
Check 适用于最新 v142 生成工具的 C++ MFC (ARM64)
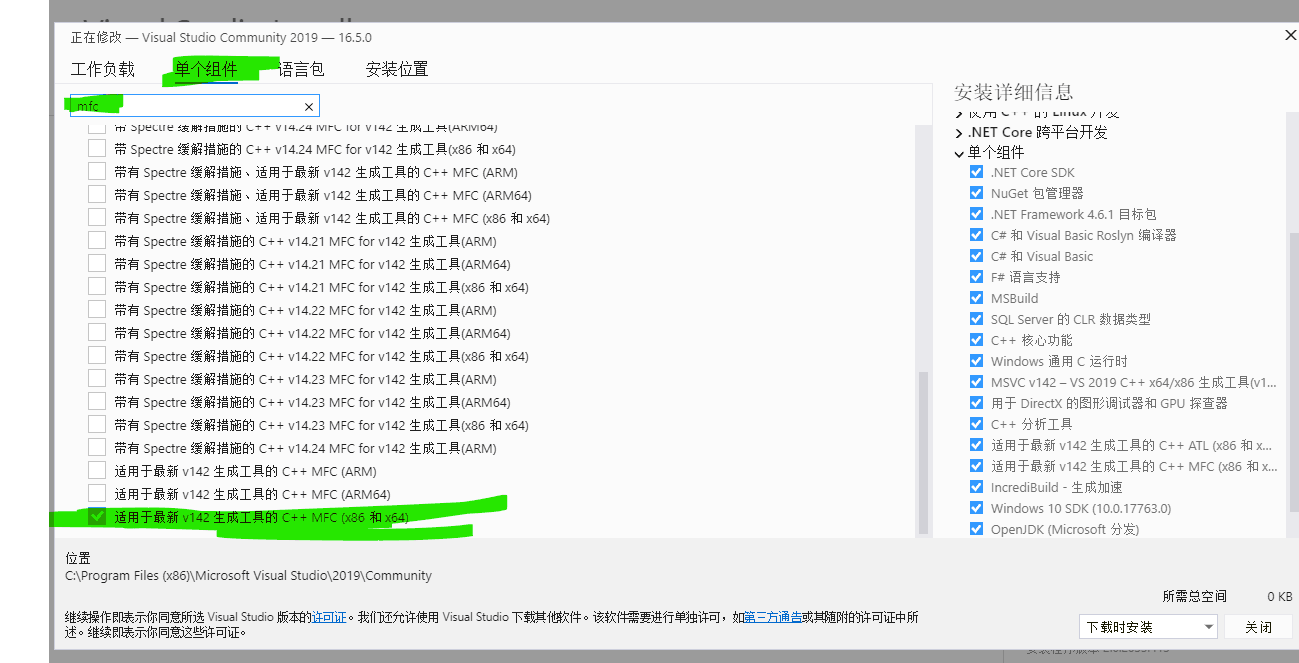pyautogui.click(x=97, y=494)
